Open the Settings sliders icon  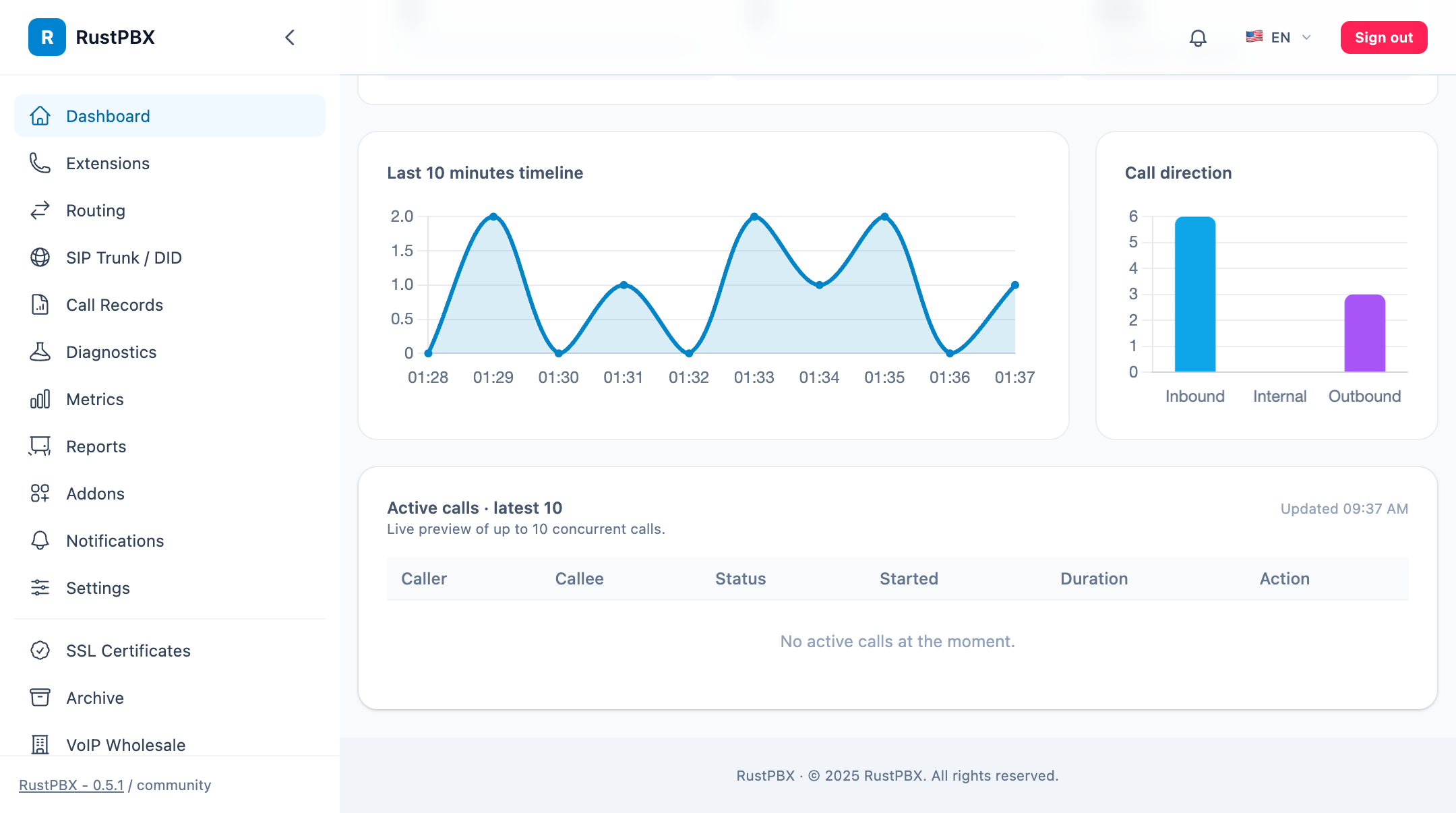(x=40, y=588)
